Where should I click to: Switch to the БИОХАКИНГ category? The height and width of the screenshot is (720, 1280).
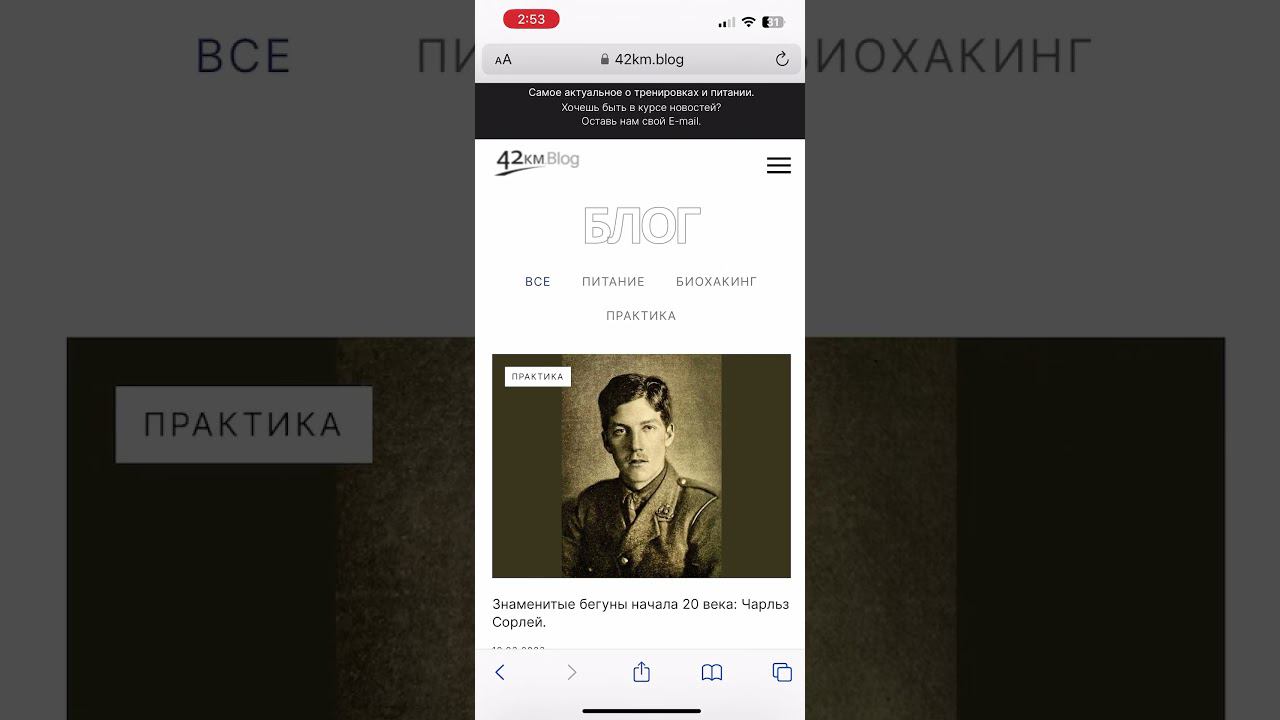(x=716, y=282)
